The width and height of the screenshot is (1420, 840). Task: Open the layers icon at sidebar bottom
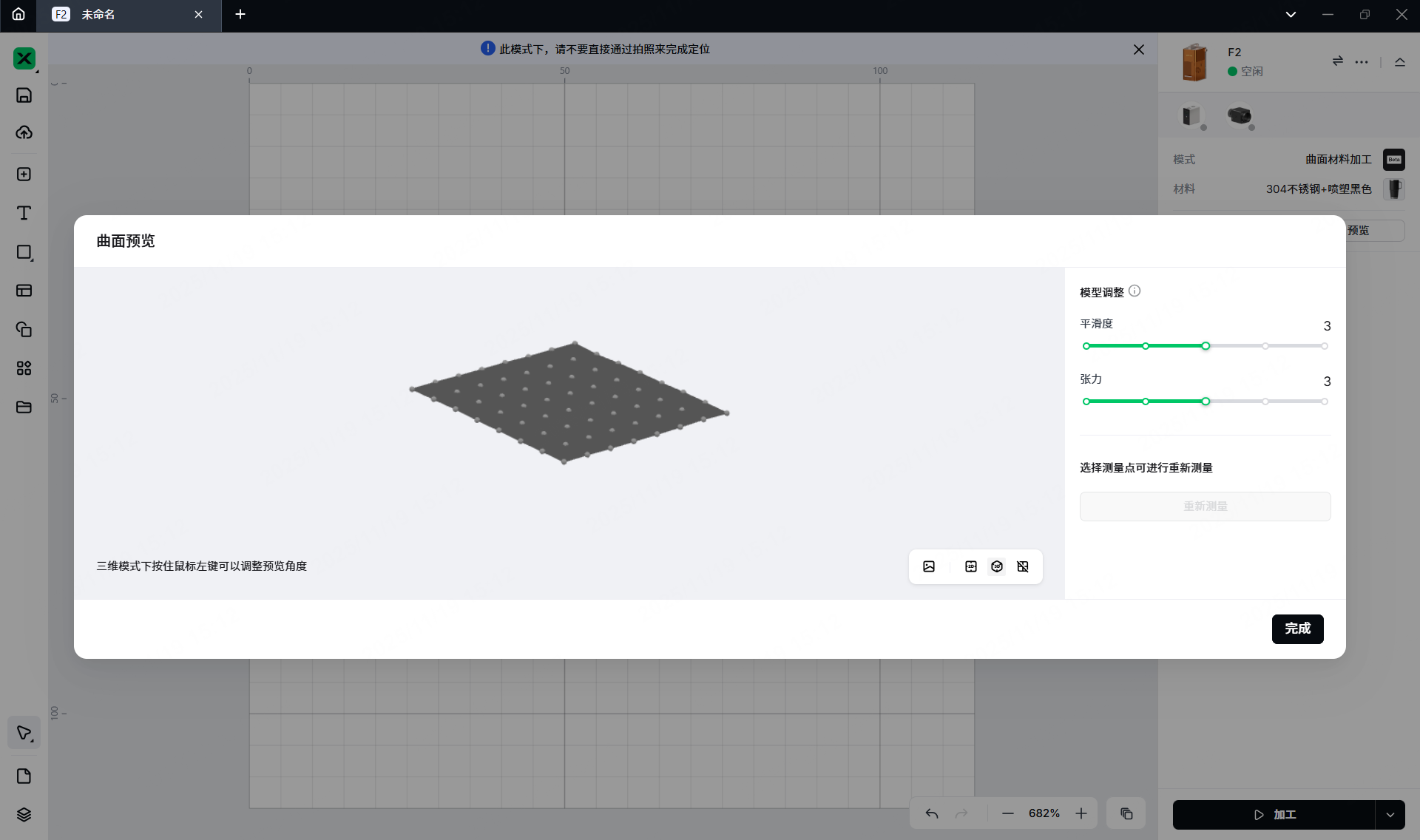point(24,814)
